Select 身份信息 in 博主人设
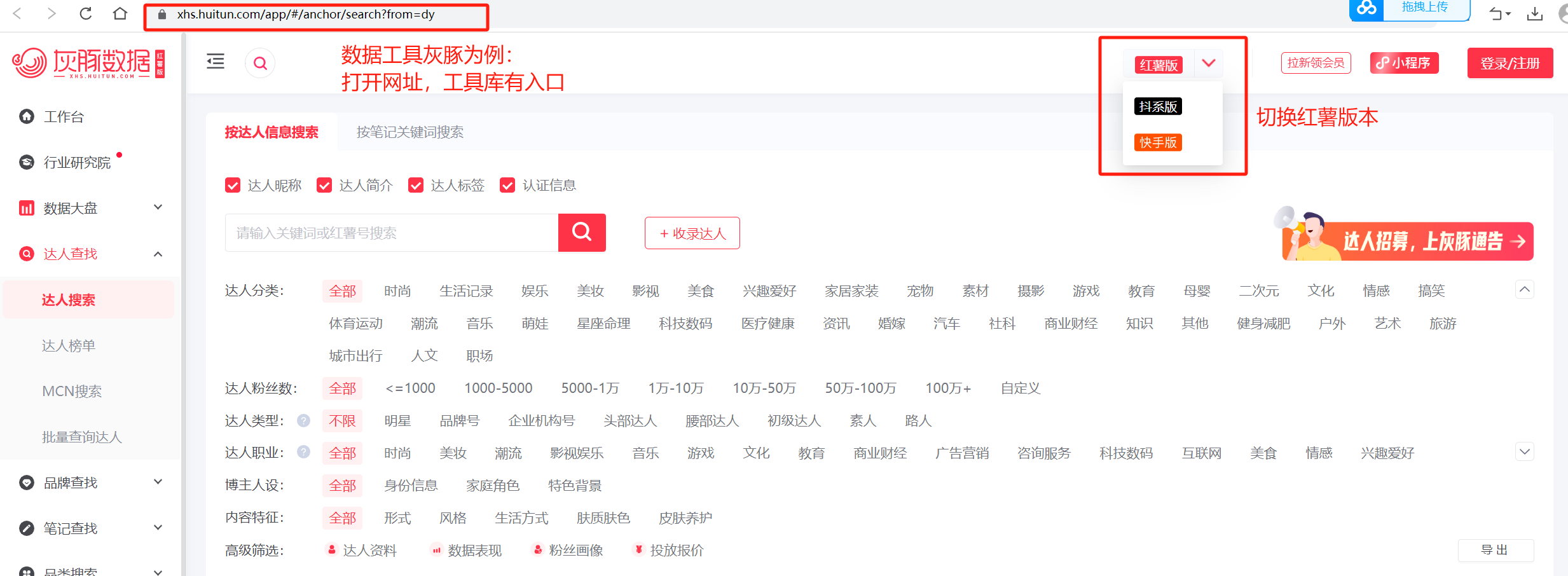1568x576 pixels. pyautogui.click(x=411, y=485)
